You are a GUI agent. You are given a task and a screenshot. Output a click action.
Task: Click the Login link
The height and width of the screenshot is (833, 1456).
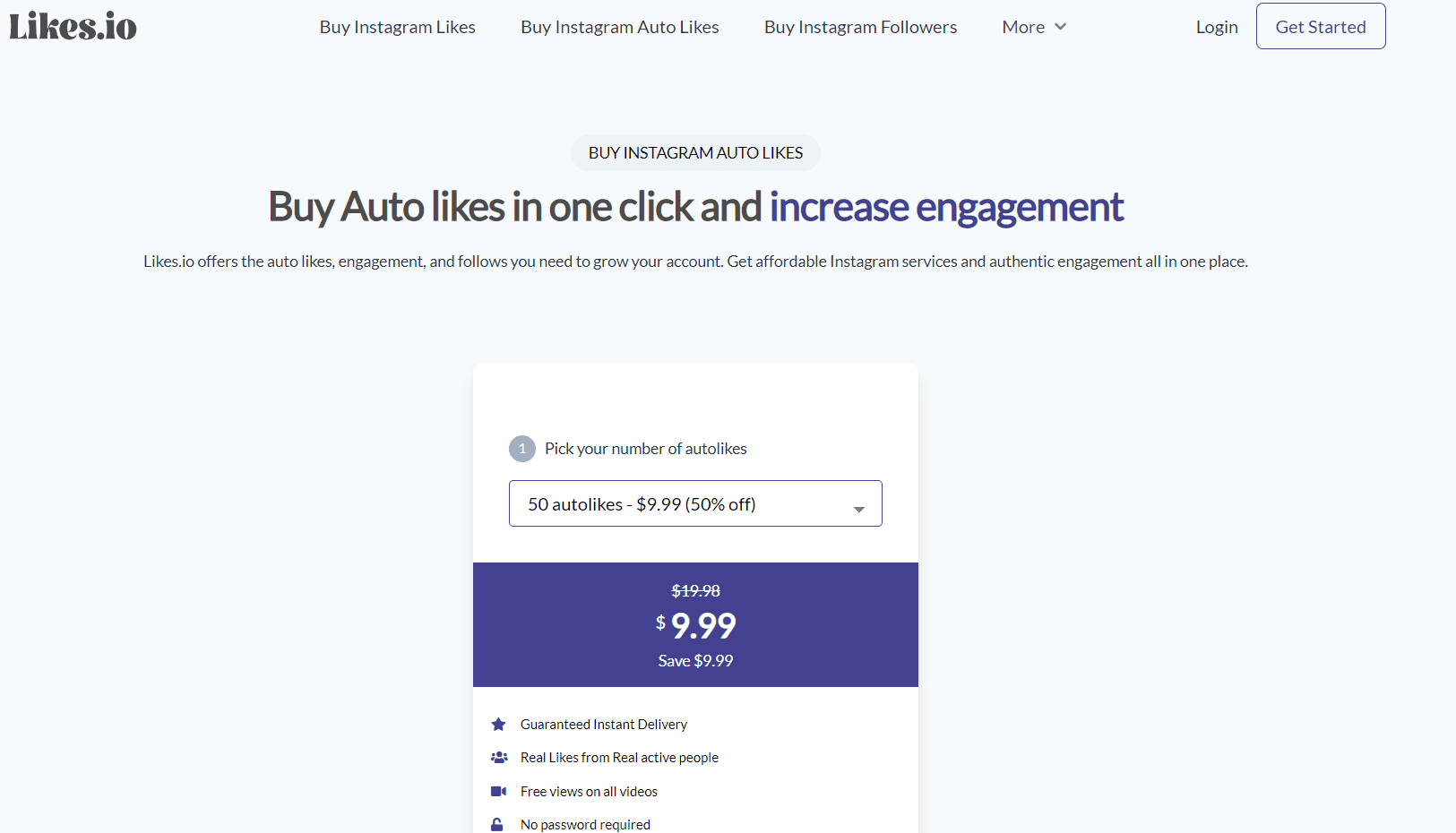point(1216,26)
